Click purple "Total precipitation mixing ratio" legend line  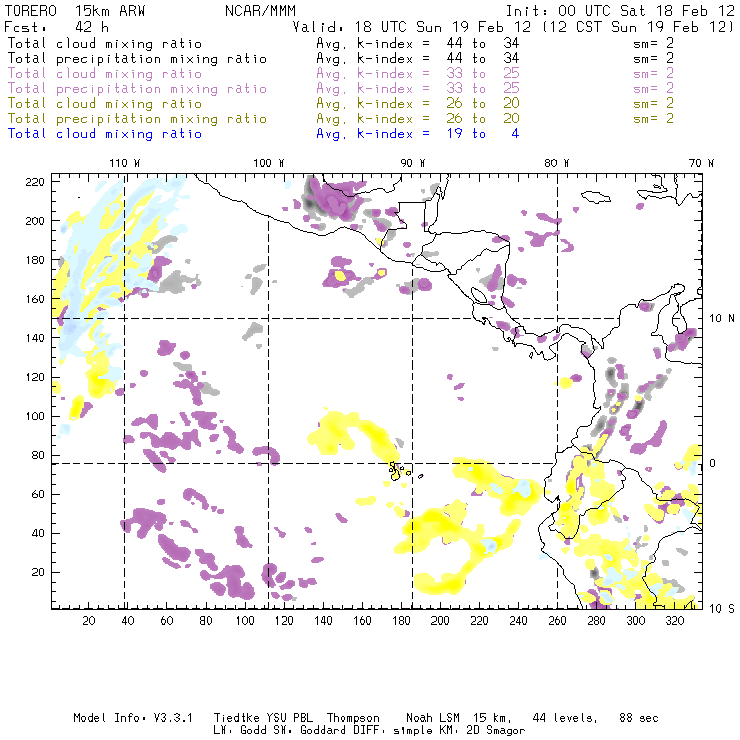(x=137, y=89)
